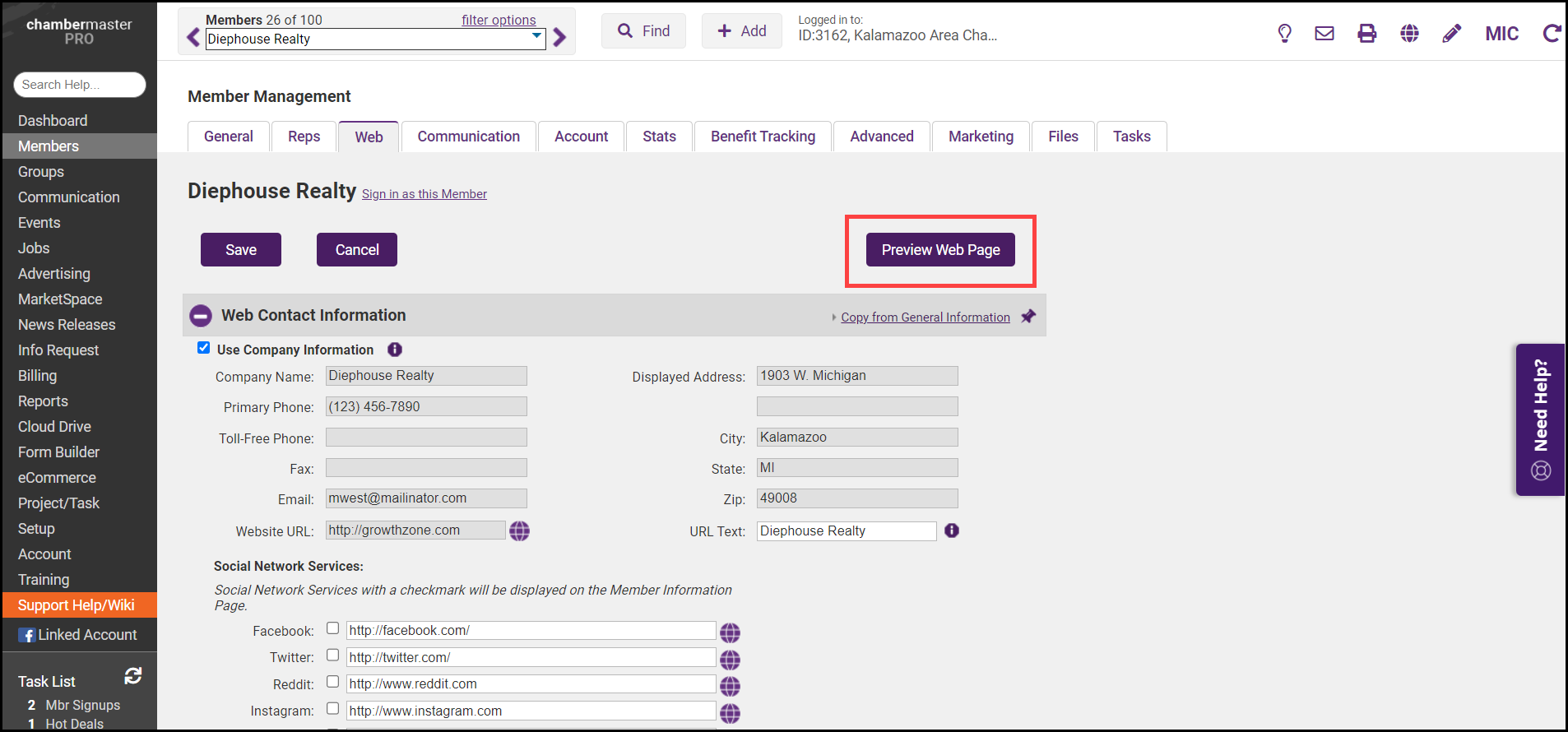
Task: Tick the Twitter display checkbox
Action: point(332,656)
